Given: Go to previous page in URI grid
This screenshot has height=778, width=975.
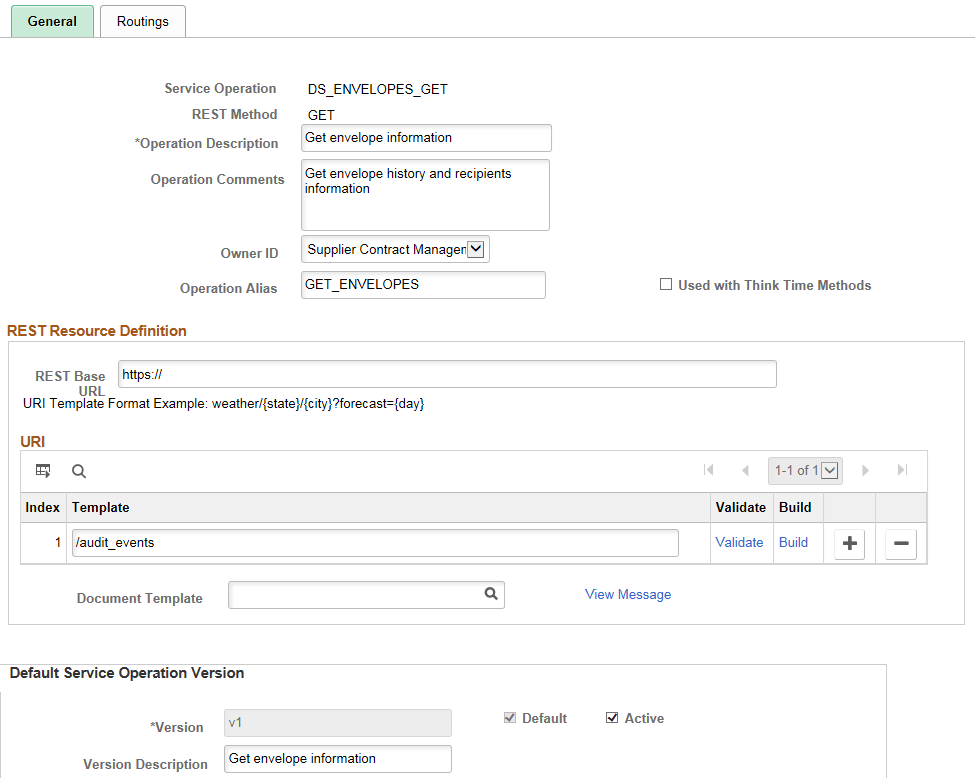Looking at the screenshot, I should pyautogui.click(x=745, y=470).
